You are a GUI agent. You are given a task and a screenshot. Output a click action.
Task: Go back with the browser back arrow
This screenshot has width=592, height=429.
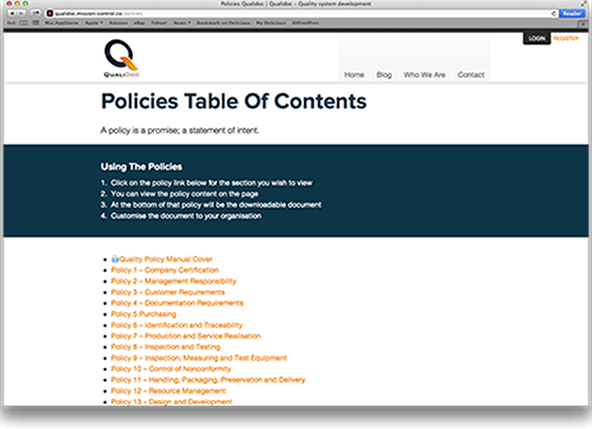point(12,13)
